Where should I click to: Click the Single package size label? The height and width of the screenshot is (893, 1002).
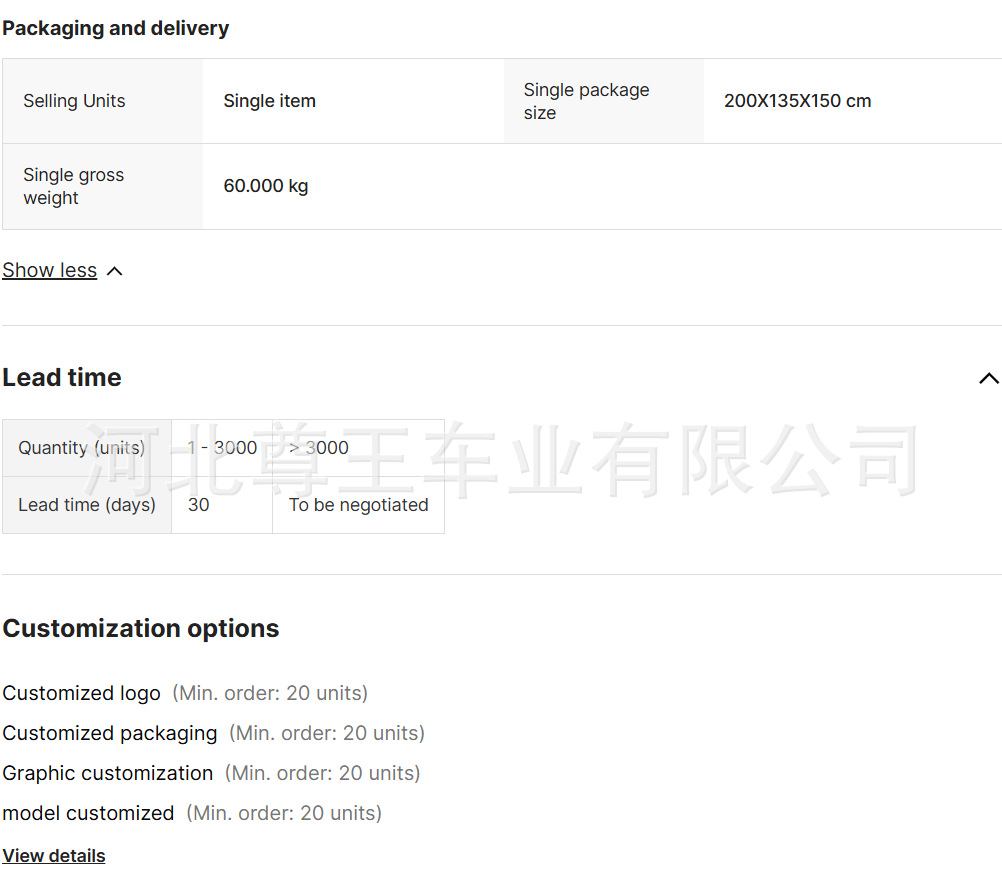click(x=586, y=101)
